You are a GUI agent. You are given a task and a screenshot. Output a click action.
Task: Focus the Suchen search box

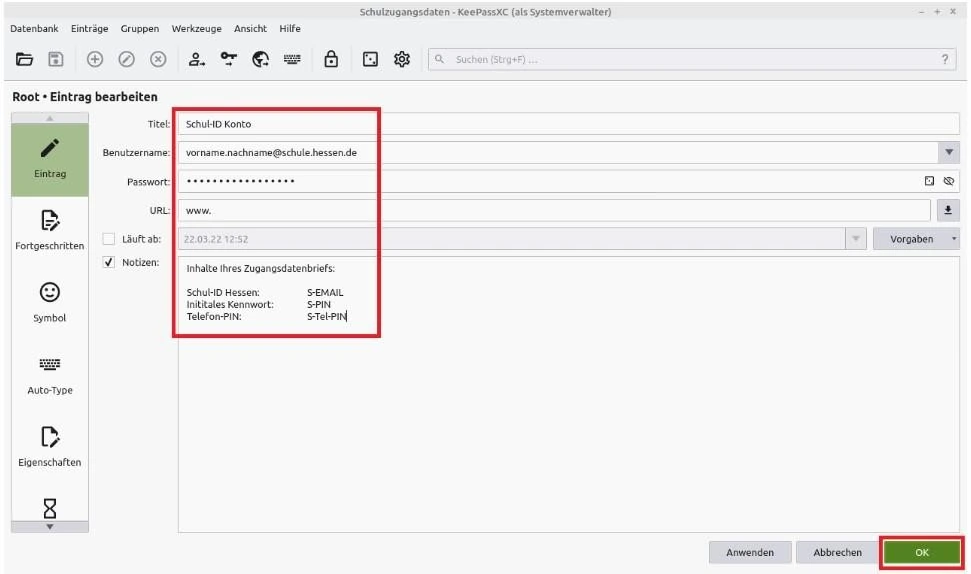pyautogui.click(x=692, y=59)
